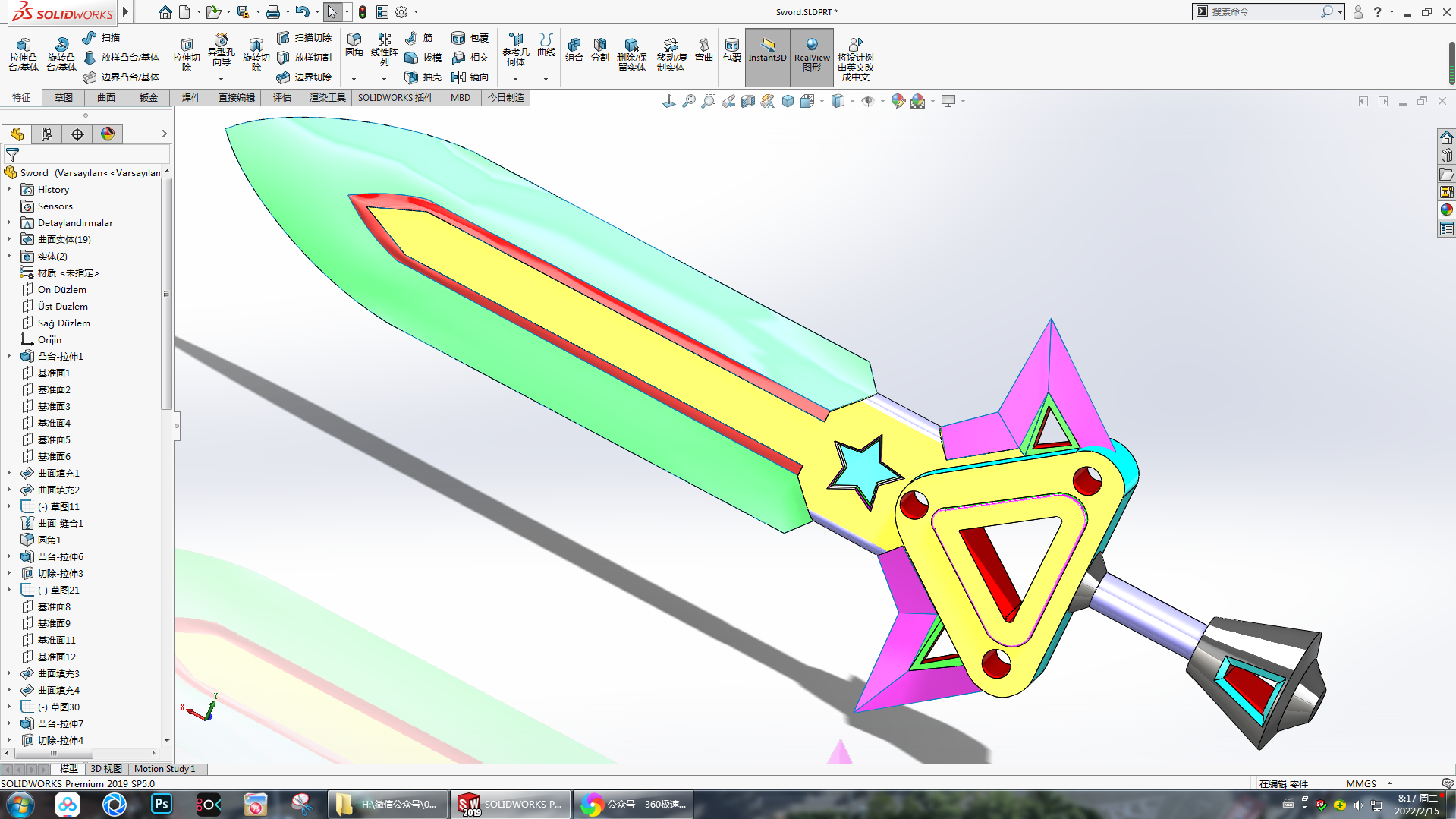Image resolution: width=1456 pixels, height=819 pixels.
Task: Click the Lofted Boss (放样凸台/基体) tool
Action: [x=121, y=57]
